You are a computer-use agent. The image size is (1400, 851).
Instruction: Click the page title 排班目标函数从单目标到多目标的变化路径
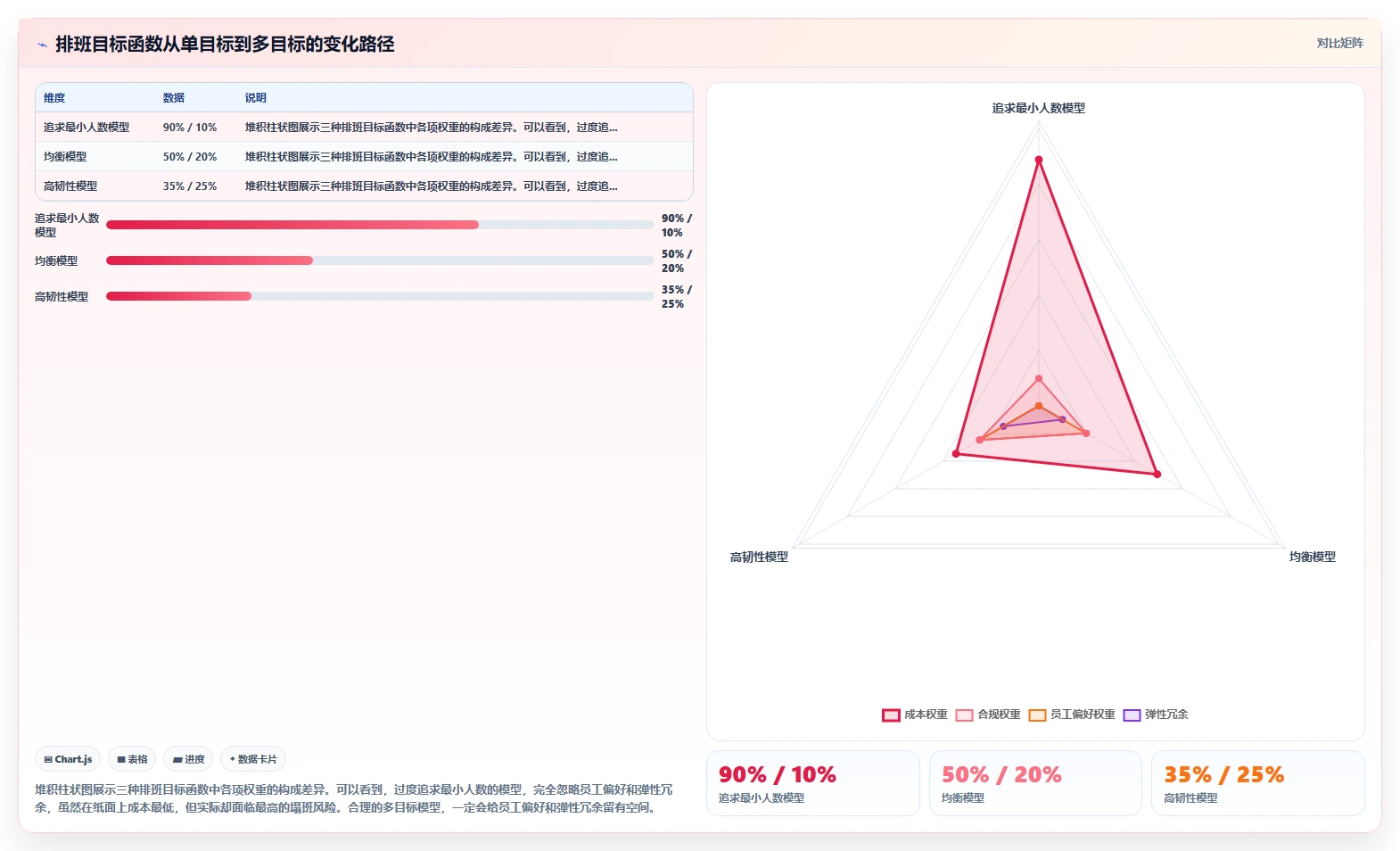[x=225, y=45]
